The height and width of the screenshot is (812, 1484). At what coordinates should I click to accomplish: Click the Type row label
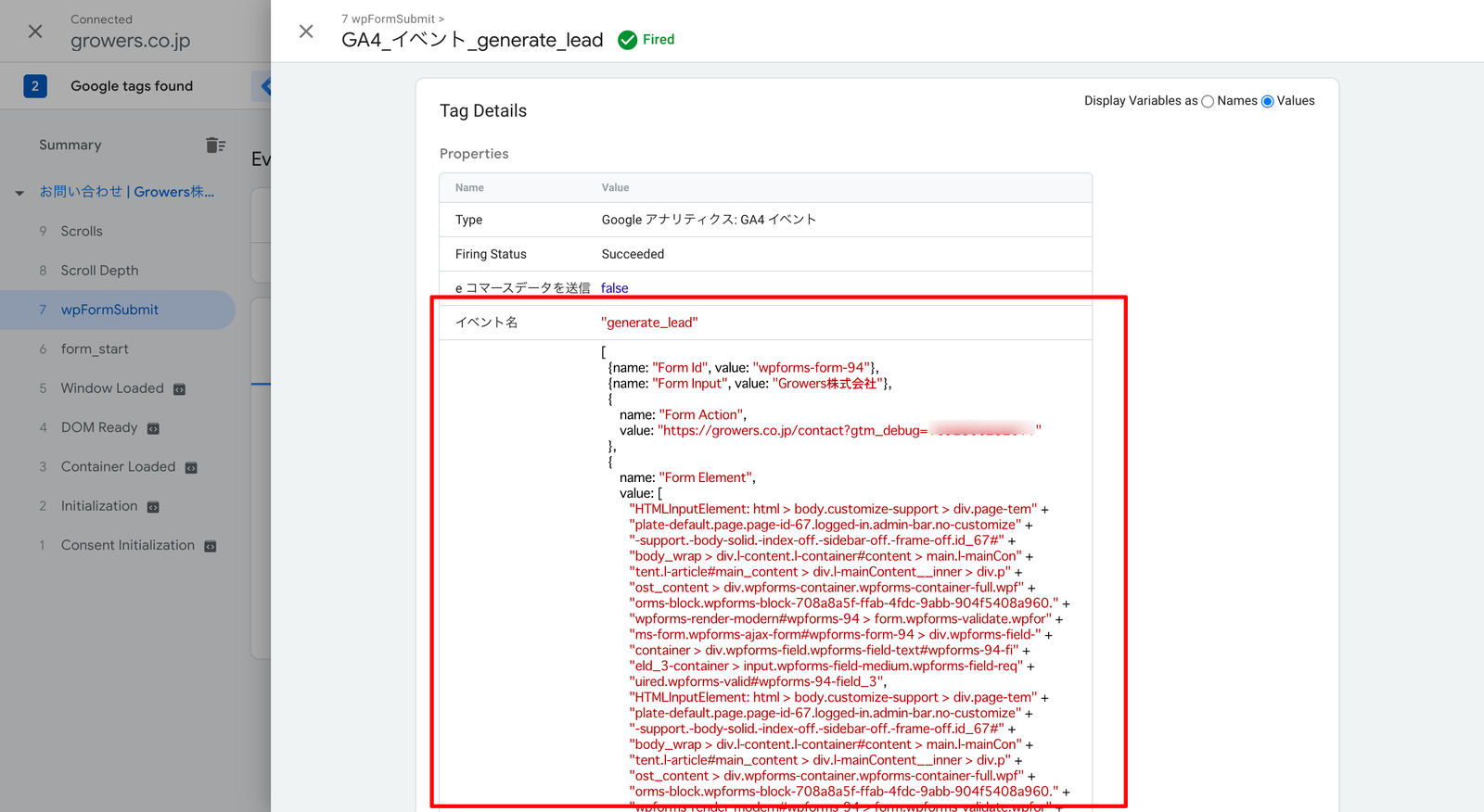coord(468,220)
